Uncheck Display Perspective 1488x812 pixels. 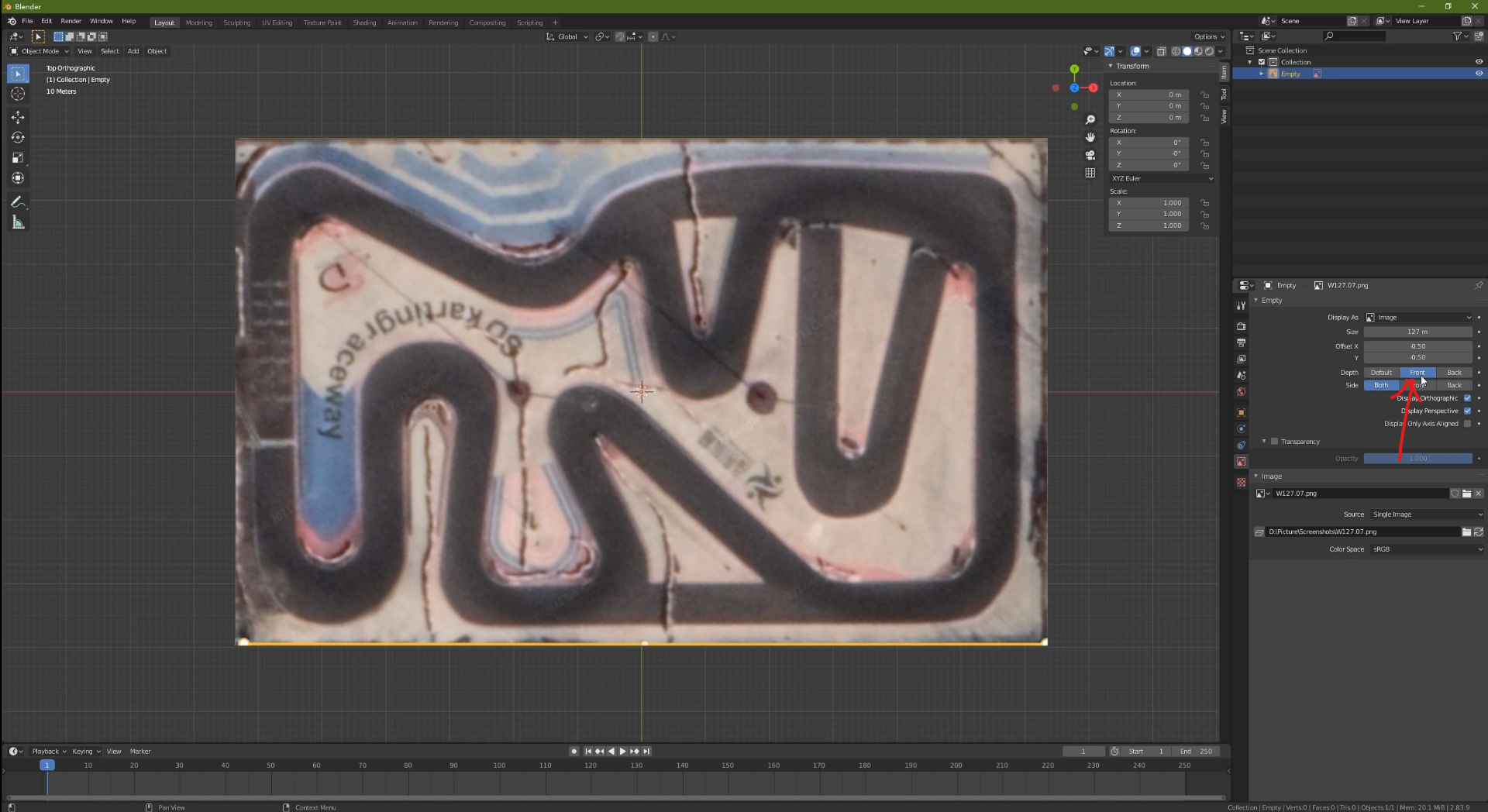click(x=1467, y=411)
